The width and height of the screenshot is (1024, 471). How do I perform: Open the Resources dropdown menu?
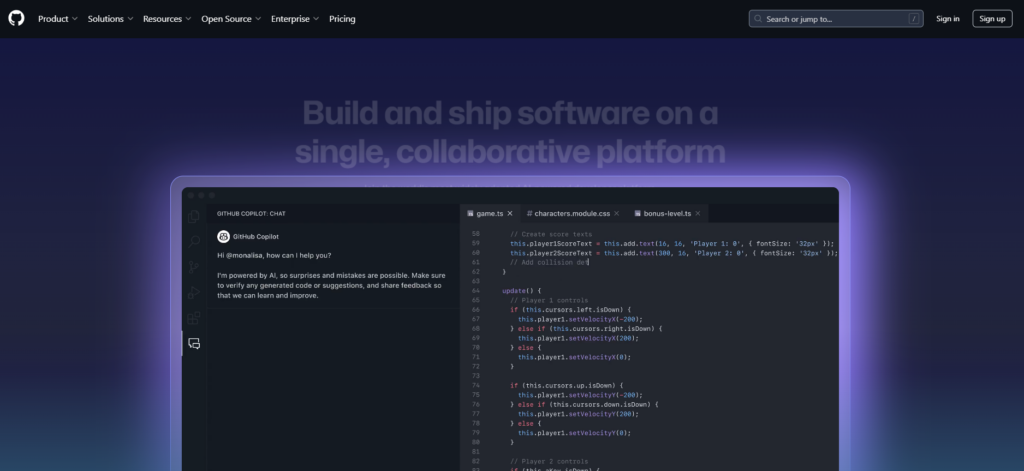point(167,19)
